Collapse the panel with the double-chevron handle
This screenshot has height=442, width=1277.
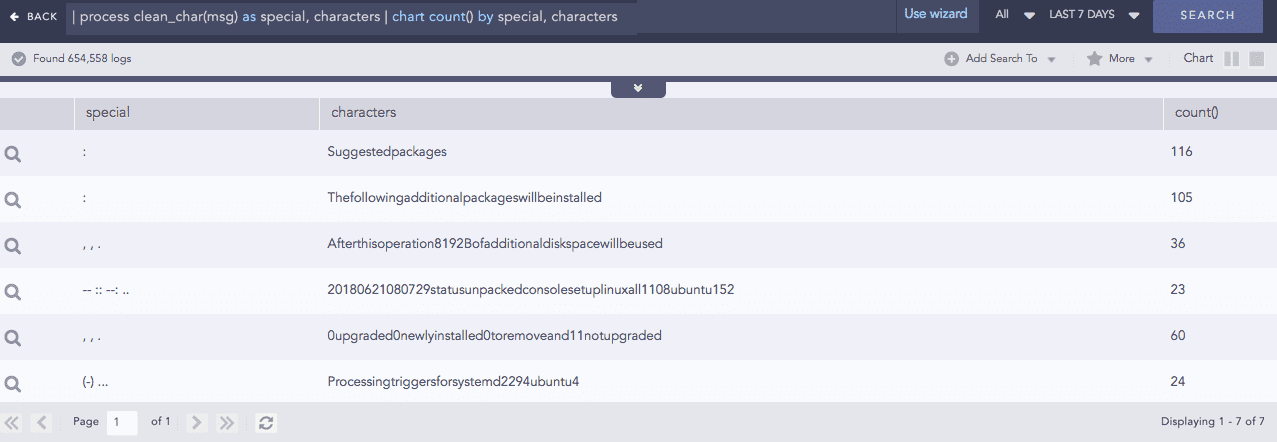coord(637,89)
